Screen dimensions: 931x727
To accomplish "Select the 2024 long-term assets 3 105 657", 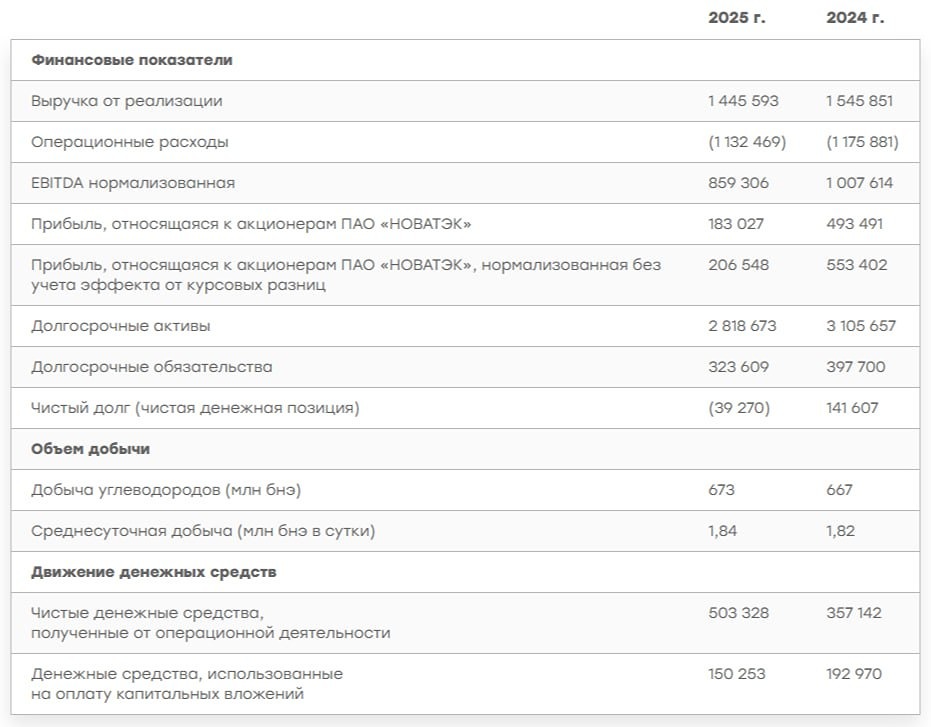I will [x=861, y=326].
